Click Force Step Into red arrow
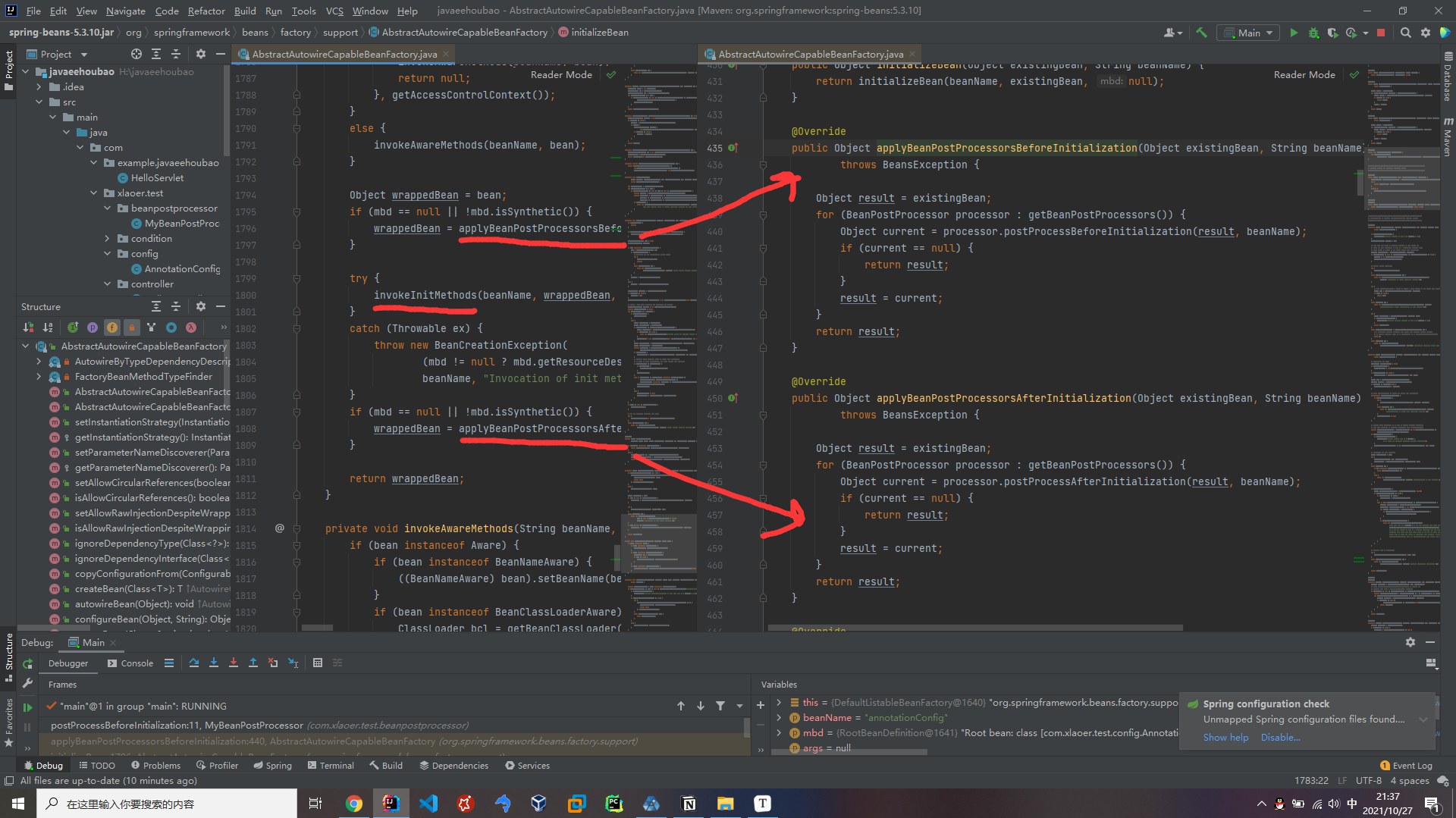The image size is (1456, 818). pos(234,663)
